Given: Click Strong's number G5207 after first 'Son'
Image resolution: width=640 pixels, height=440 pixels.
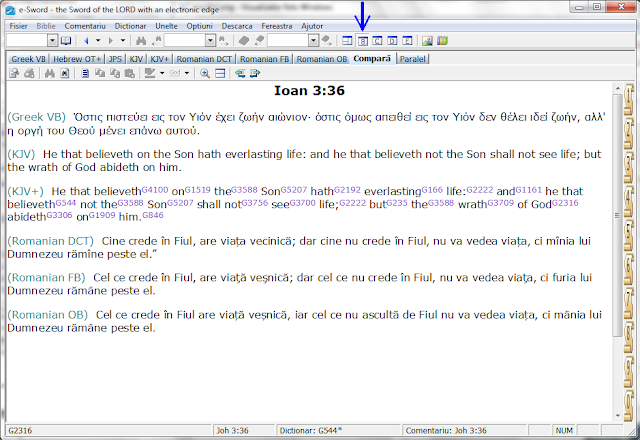Looking at the screenshot, I should pyautogui.click(x=293, y=190).
